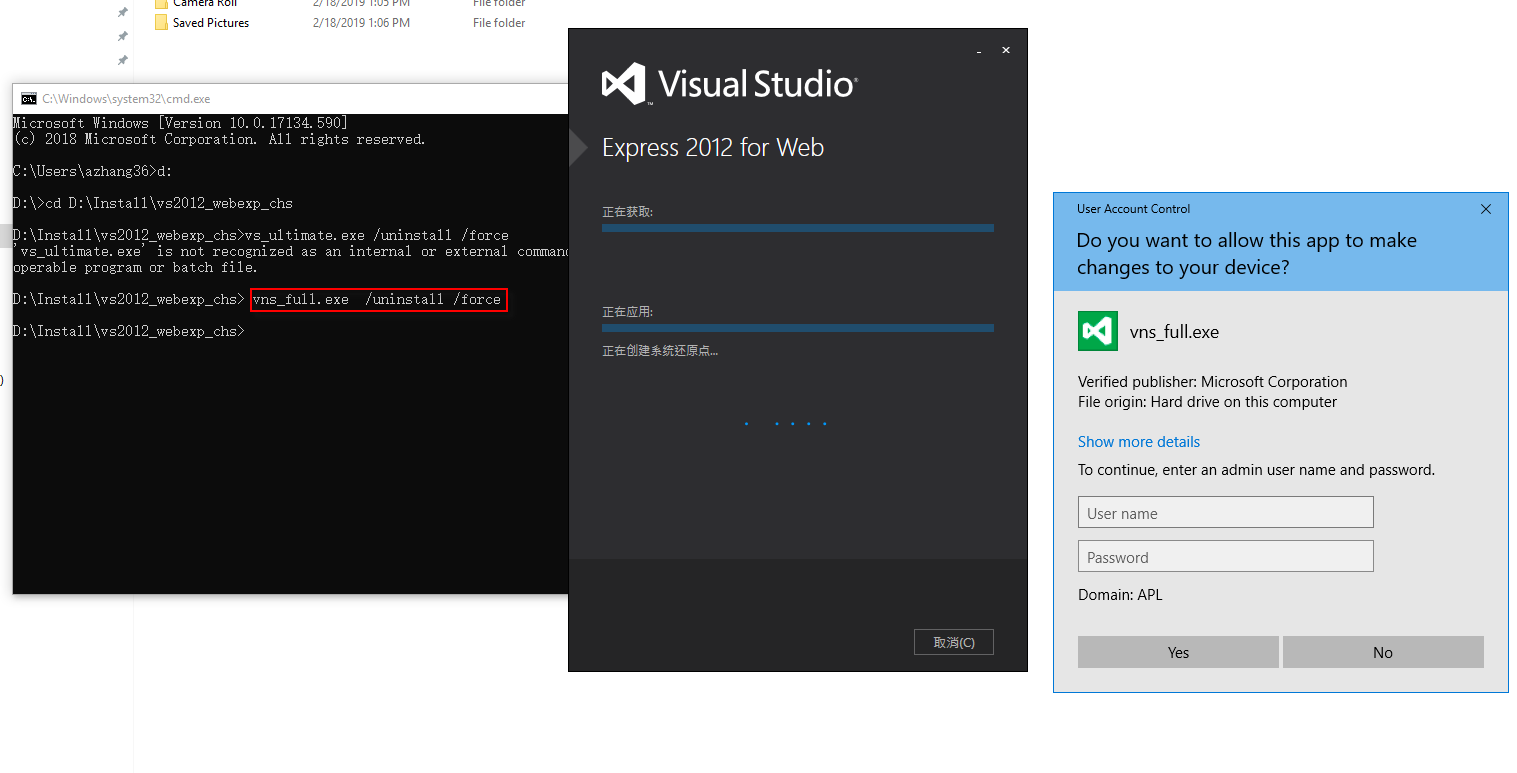
Task: Click the middle pin icon in Quick Access
Action: point(121,38)
